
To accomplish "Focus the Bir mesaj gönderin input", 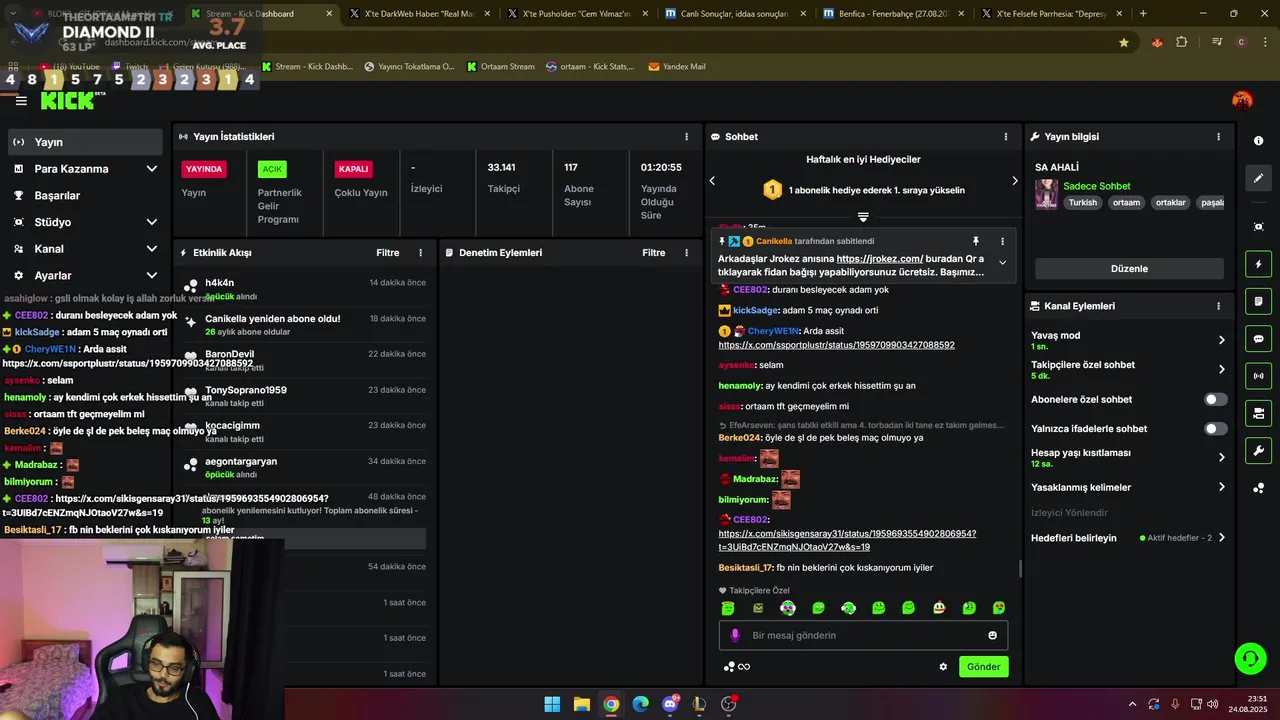I will [863, 635].
